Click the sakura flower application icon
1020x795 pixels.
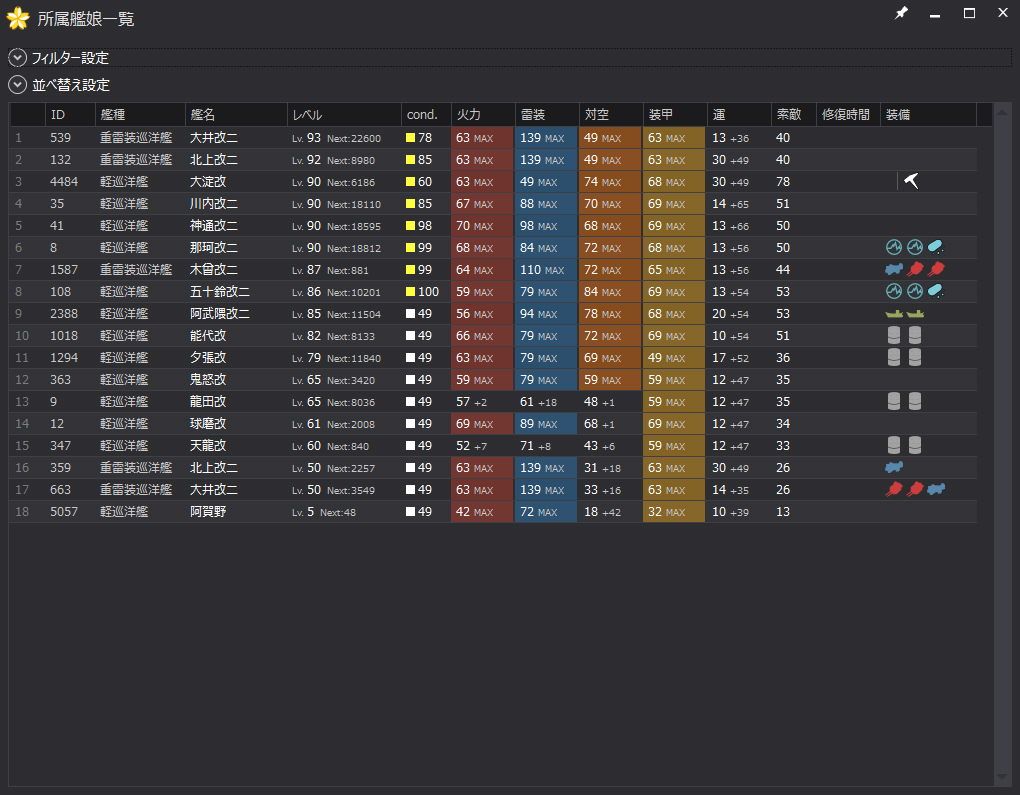pyautogui.click(x=18, y=18)
